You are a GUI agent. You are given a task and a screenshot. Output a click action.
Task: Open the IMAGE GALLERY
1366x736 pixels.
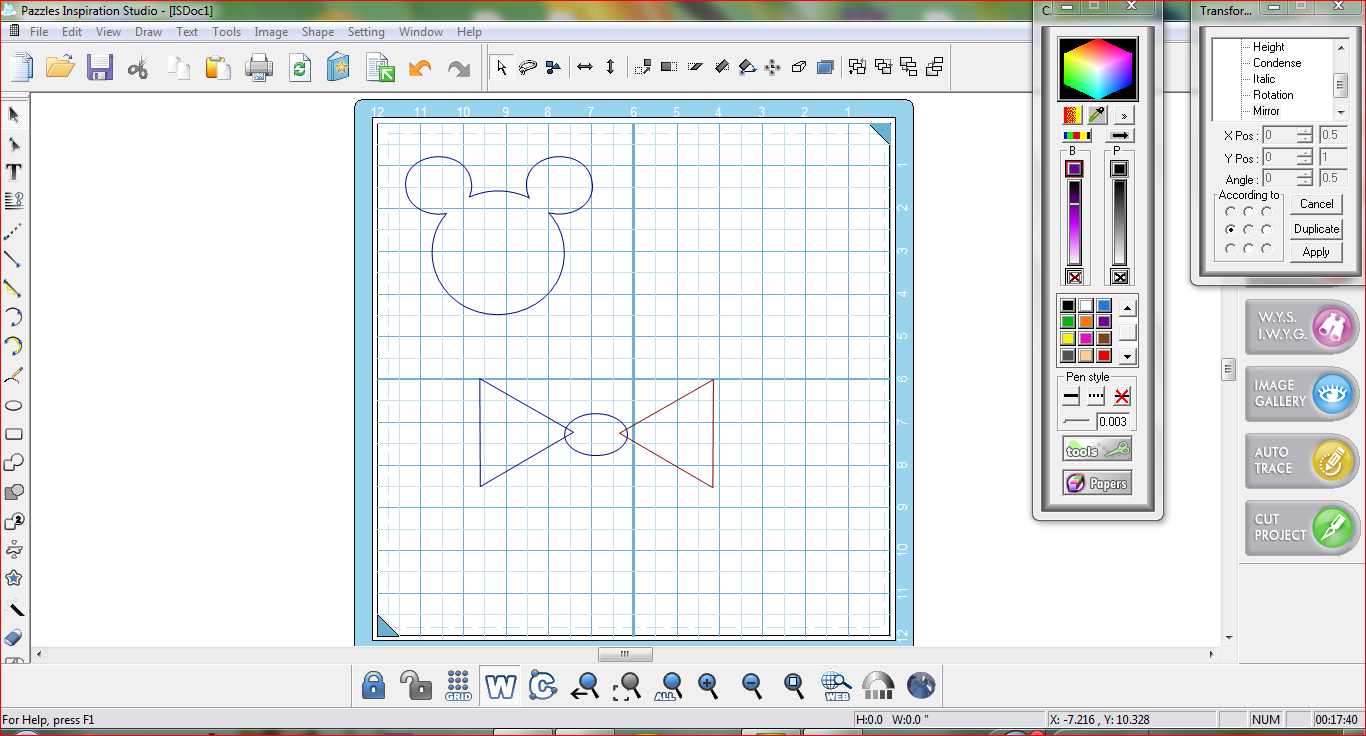point(1302,393)
